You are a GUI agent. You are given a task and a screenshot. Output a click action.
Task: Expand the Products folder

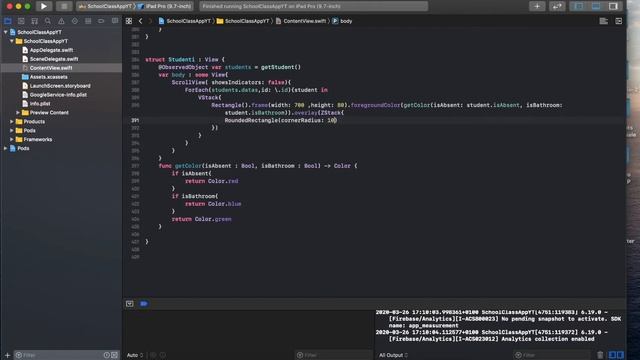(x=12, y=122)
